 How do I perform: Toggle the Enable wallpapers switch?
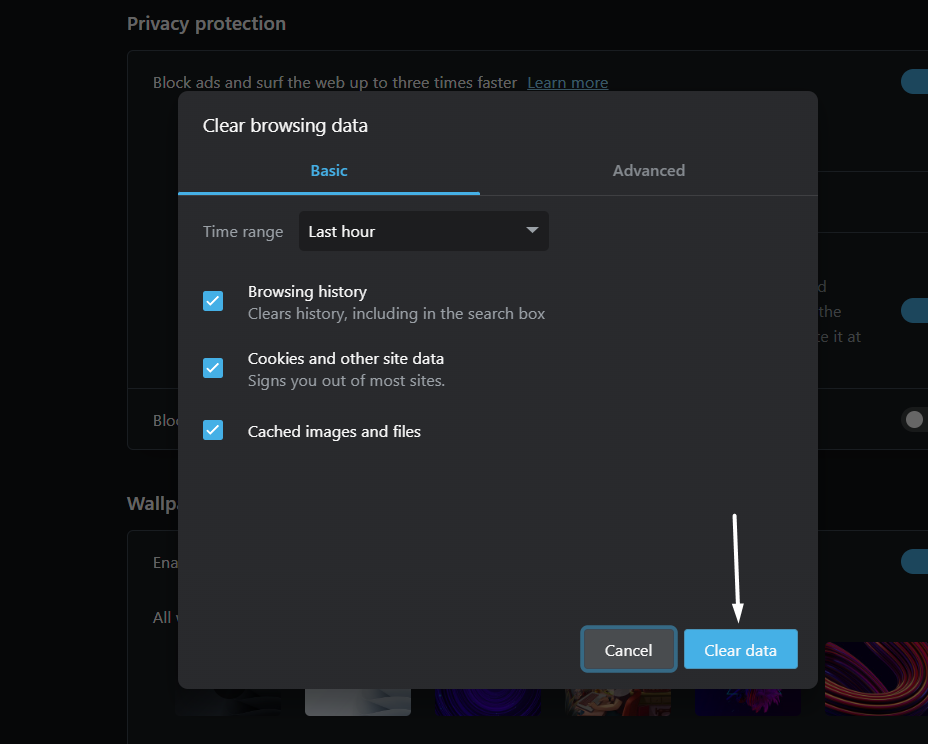(916, 562)
